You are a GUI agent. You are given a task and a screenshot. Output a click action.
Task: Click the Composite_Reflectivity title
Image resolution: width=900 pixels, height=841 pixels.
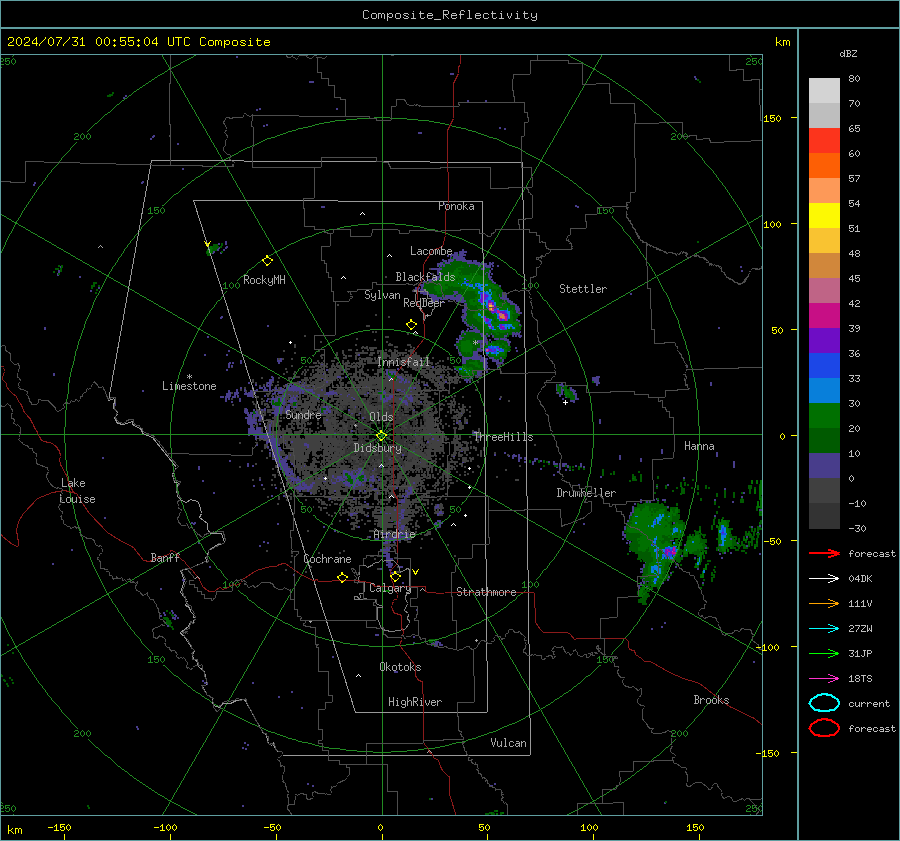tap(450, 15)
